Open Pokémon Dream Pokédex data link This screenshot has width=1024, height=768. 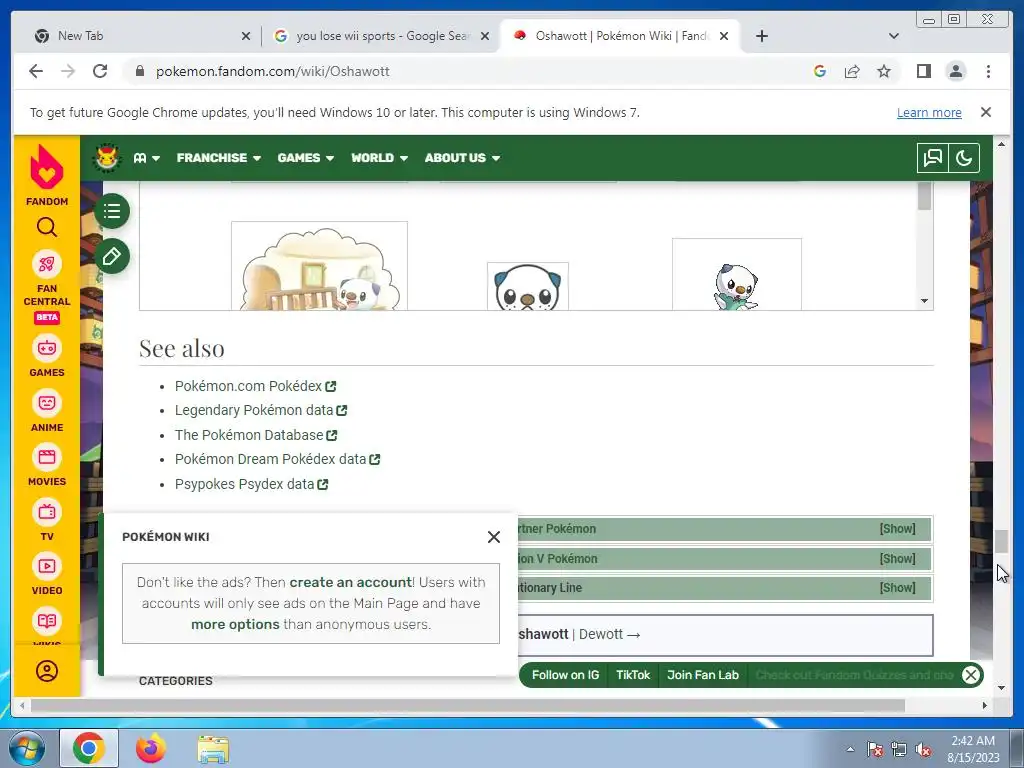(x=278, y=459)
